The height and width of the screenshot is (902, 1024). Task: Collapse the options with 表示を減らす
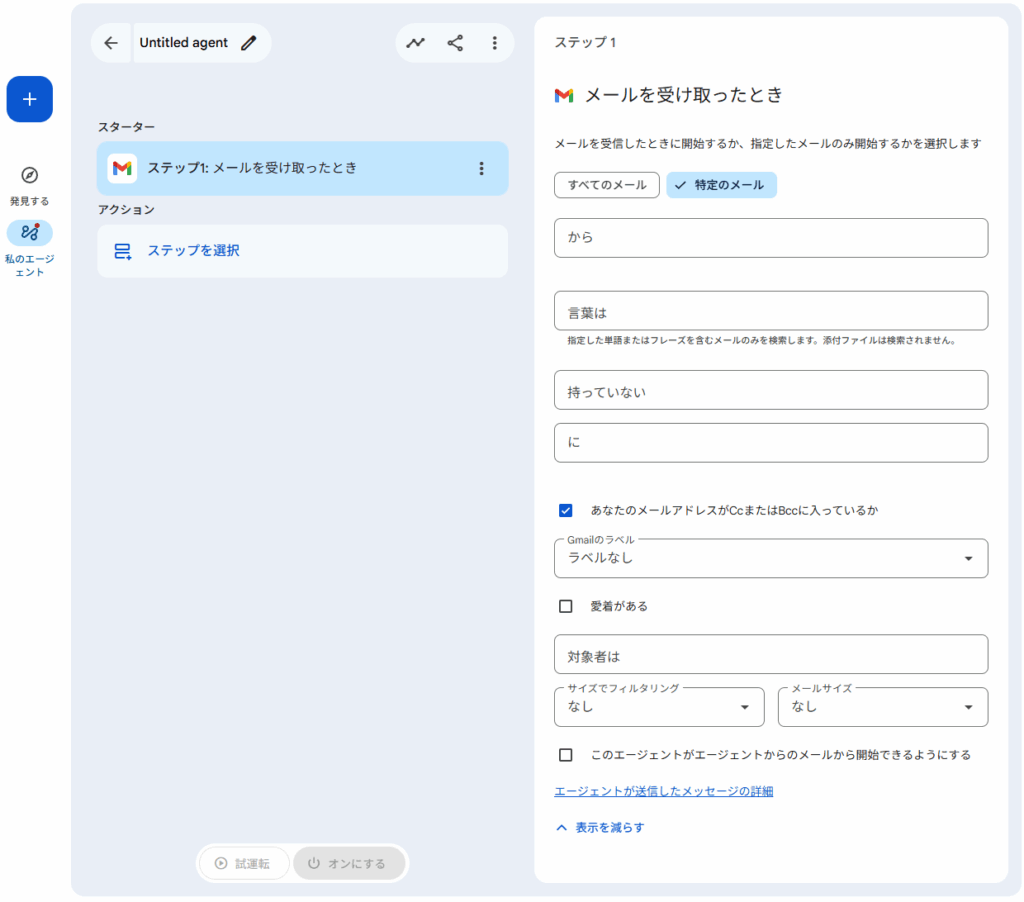click(x=600, y=827)
